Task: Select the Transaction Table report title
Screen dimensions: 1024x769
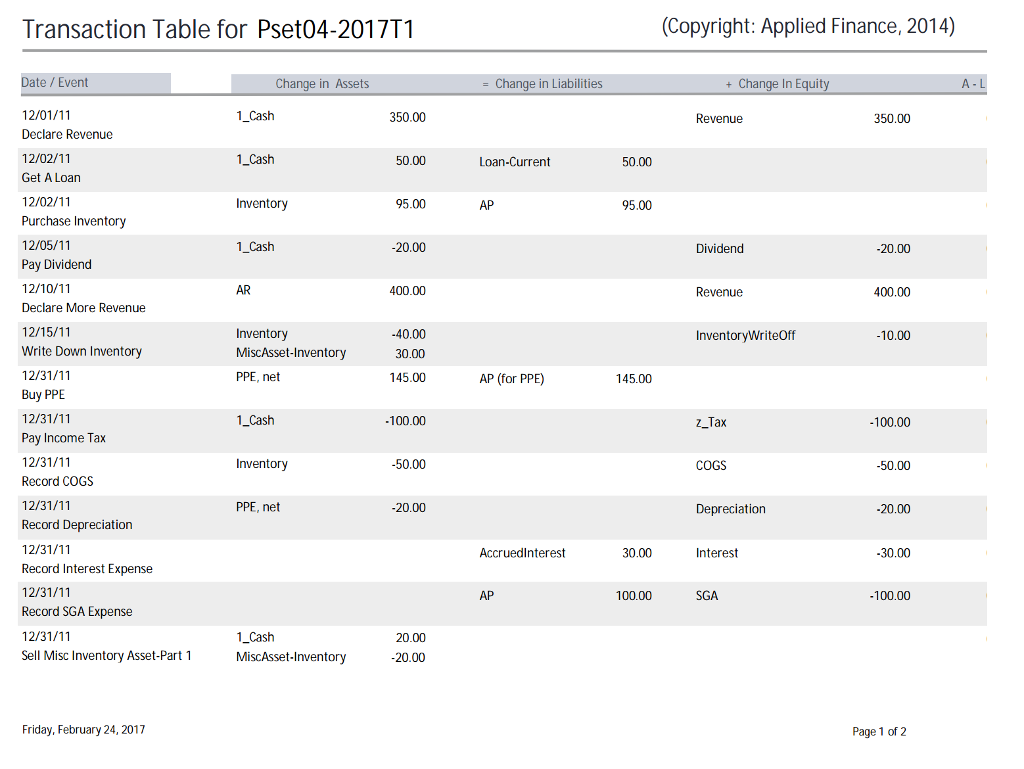Action: 218,30
